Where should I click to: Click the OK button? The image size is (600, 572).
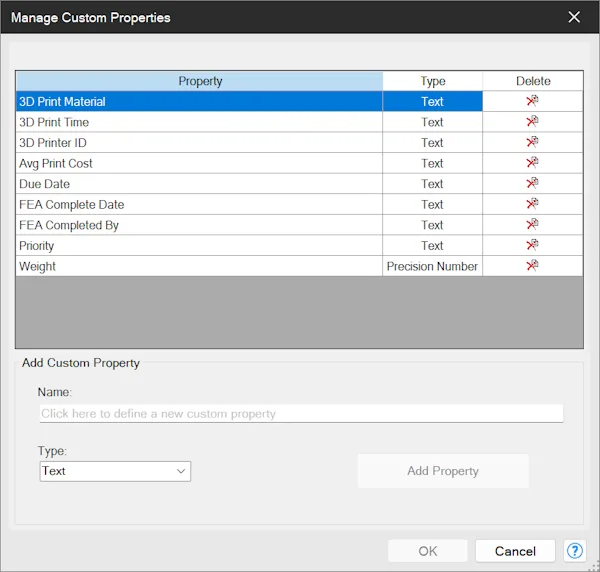tap(427, 551)
